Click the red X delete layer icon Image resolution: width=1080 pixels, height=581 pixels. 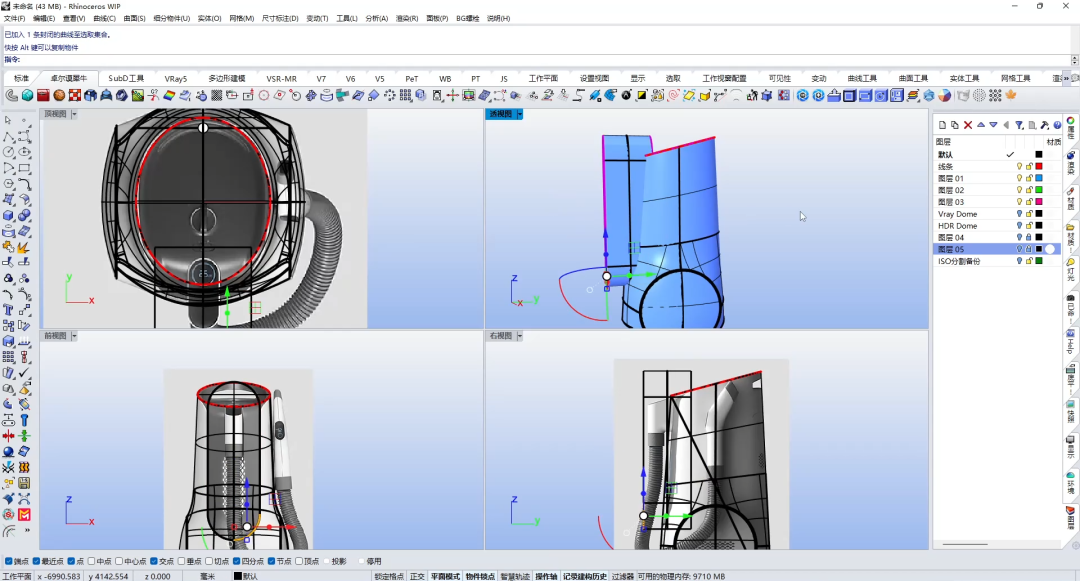tap(968, 125)
